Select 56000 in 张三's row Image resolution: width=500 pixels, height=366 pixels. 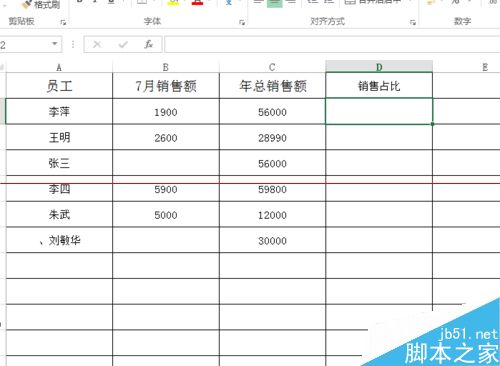click(272, 163)
